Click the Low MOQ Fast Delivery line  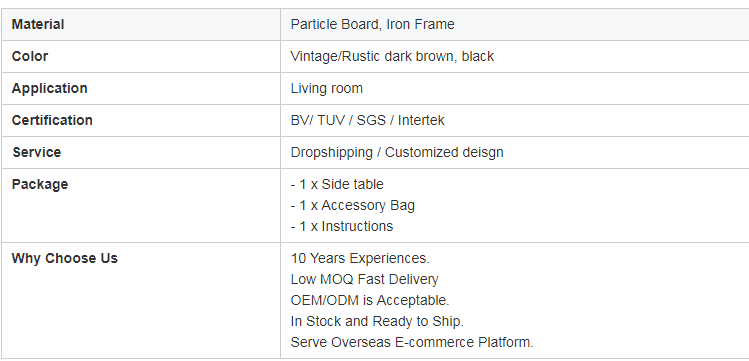(x=364, y=279)
